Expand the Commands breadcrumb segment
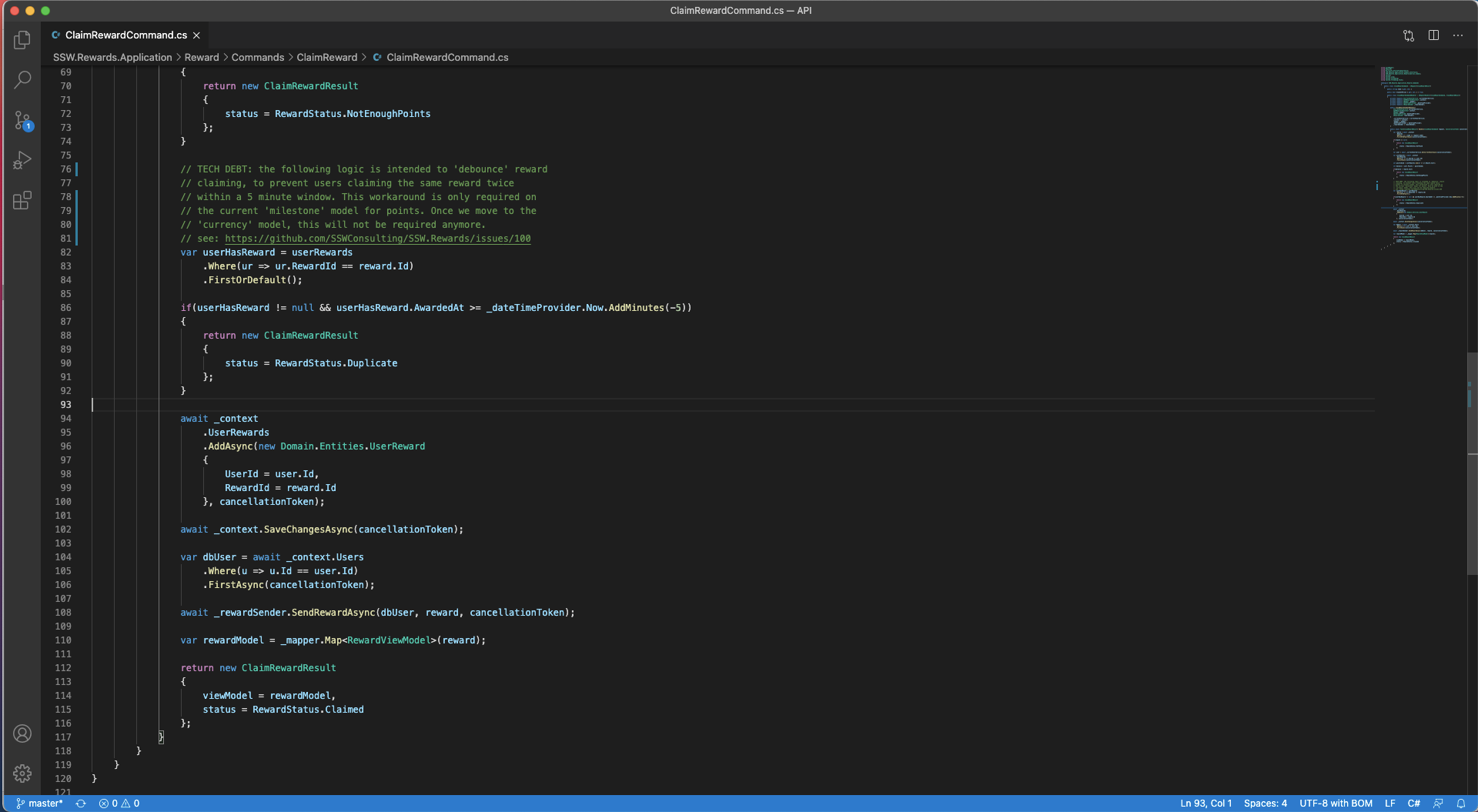The width and height of the screenshot is (1478, 812). [257, 58]
